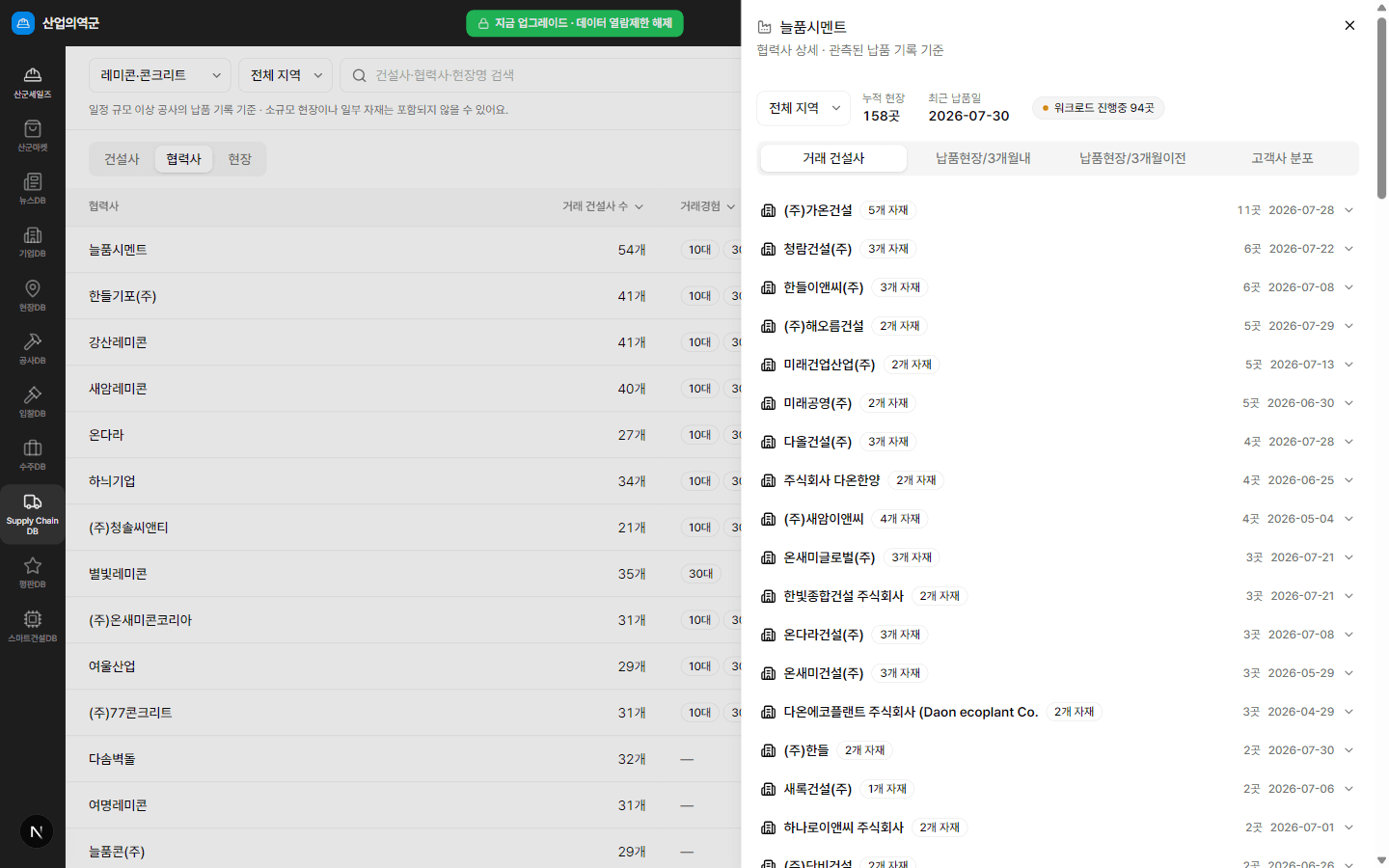Viewport: 1389px width, 868px height.
Task: Click the folder icon next to 늘품시멘트 title
Action: tap(765, 27)
